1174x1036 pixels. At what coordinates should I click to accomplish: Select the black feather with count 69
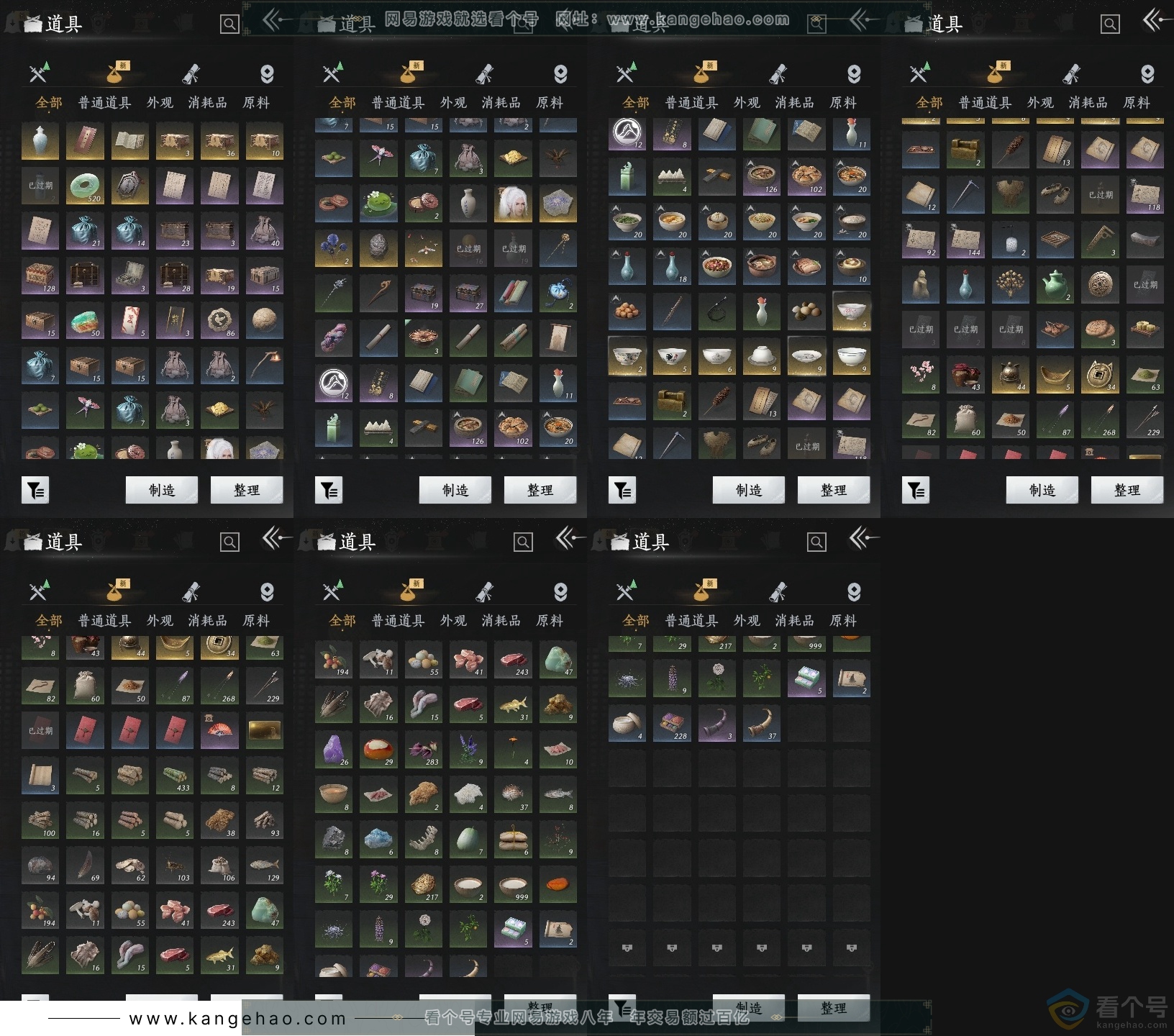(85, 865)
